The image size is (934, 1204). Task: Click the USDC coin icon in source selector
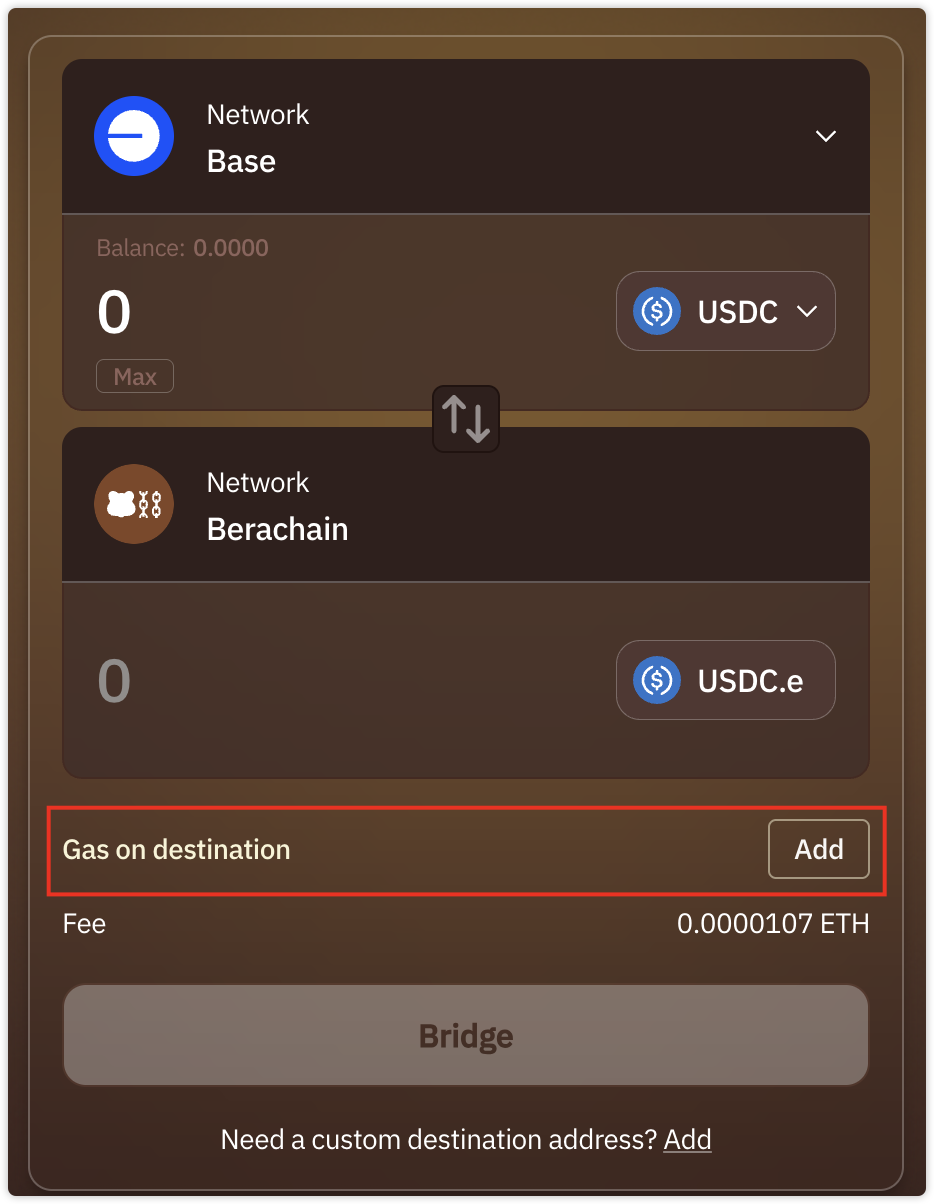(x=657, y=312)
